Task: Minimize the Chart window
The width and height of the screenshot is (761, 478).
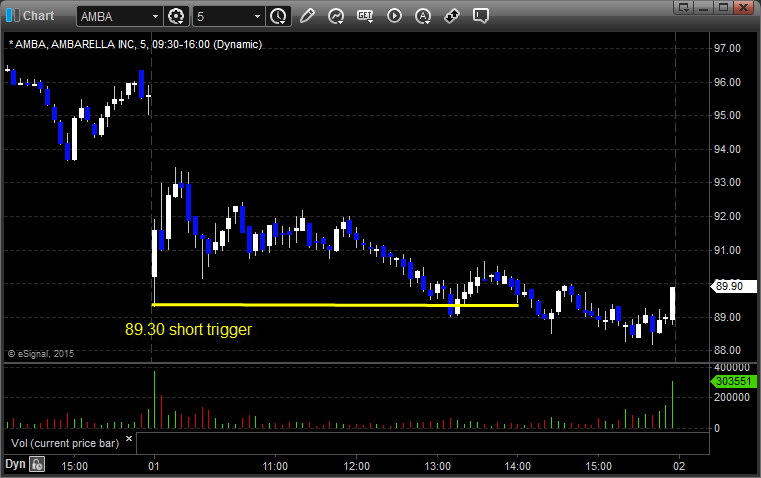Action: [703, 7]
